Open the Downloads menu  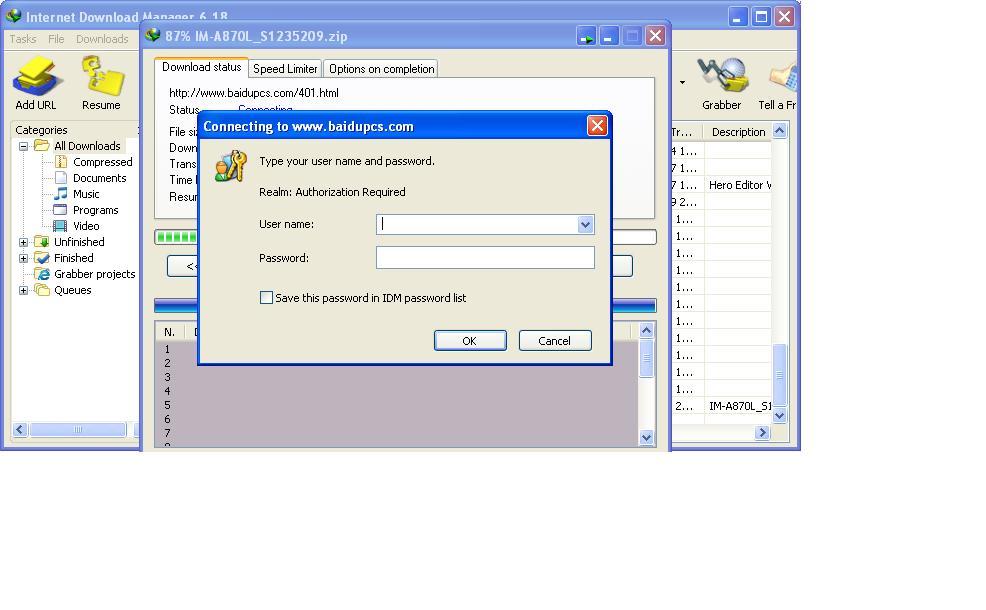coord(102,39)
